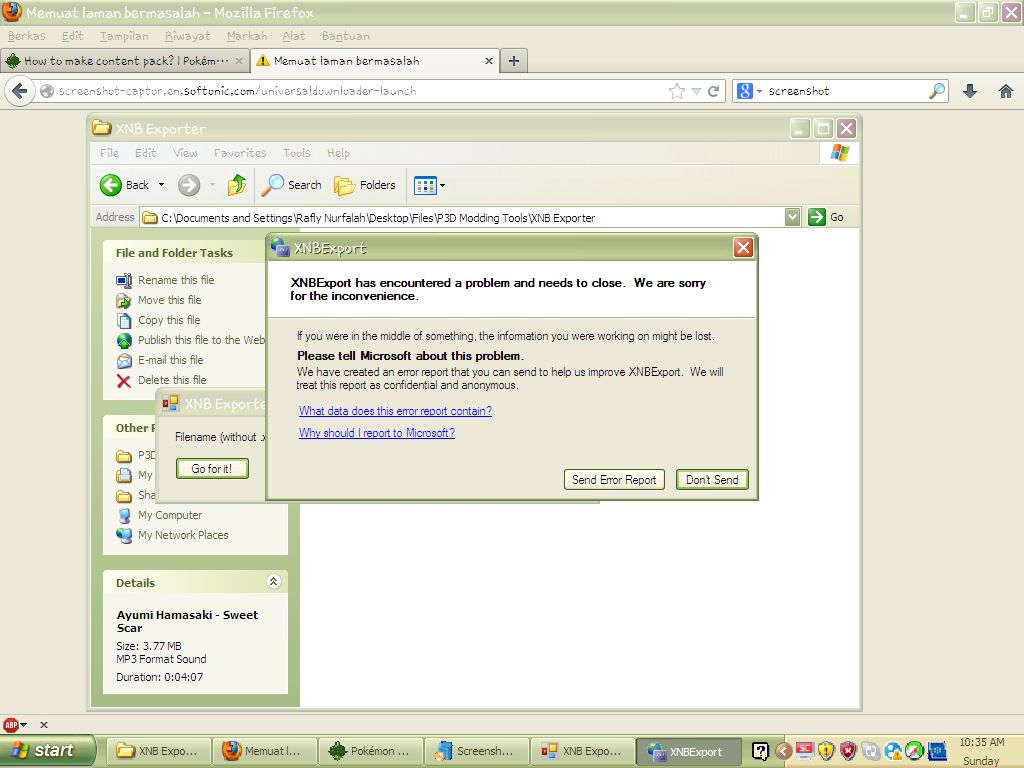Go to Firefox home page icon

click(1006, 91)
